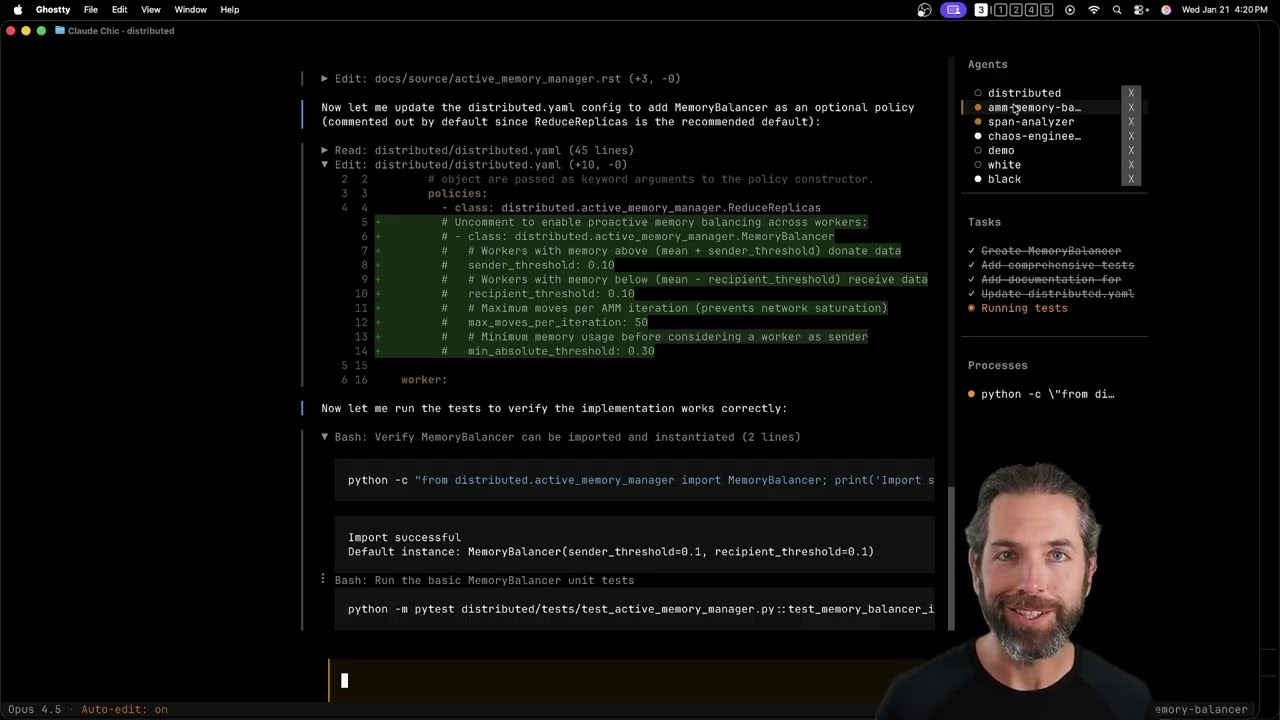Click the Add documentation for task
This screenshot has height=720, width=1280.
(1051, 280)
